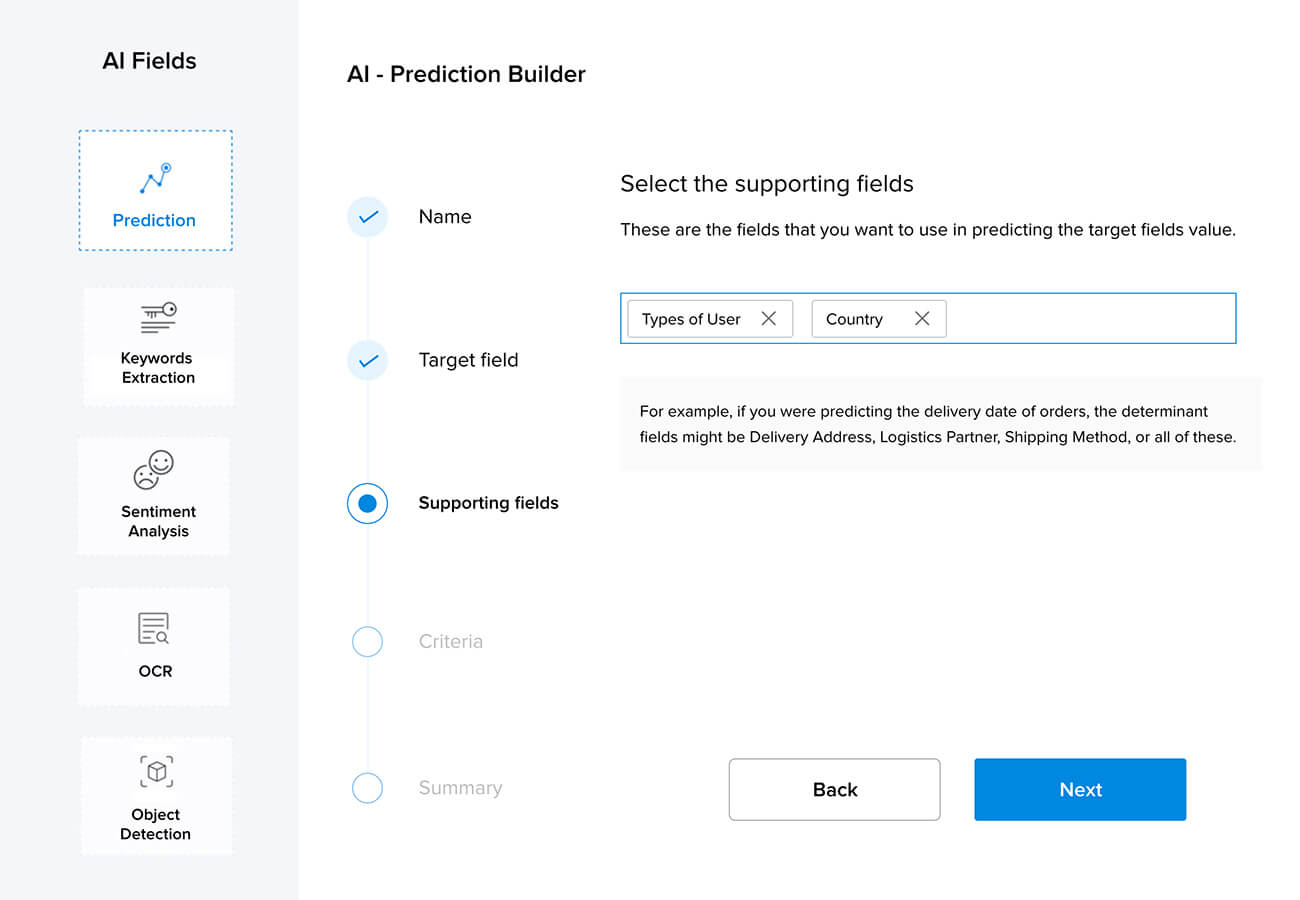
Task: Click the Criteria step label
Action: [450, 642]
